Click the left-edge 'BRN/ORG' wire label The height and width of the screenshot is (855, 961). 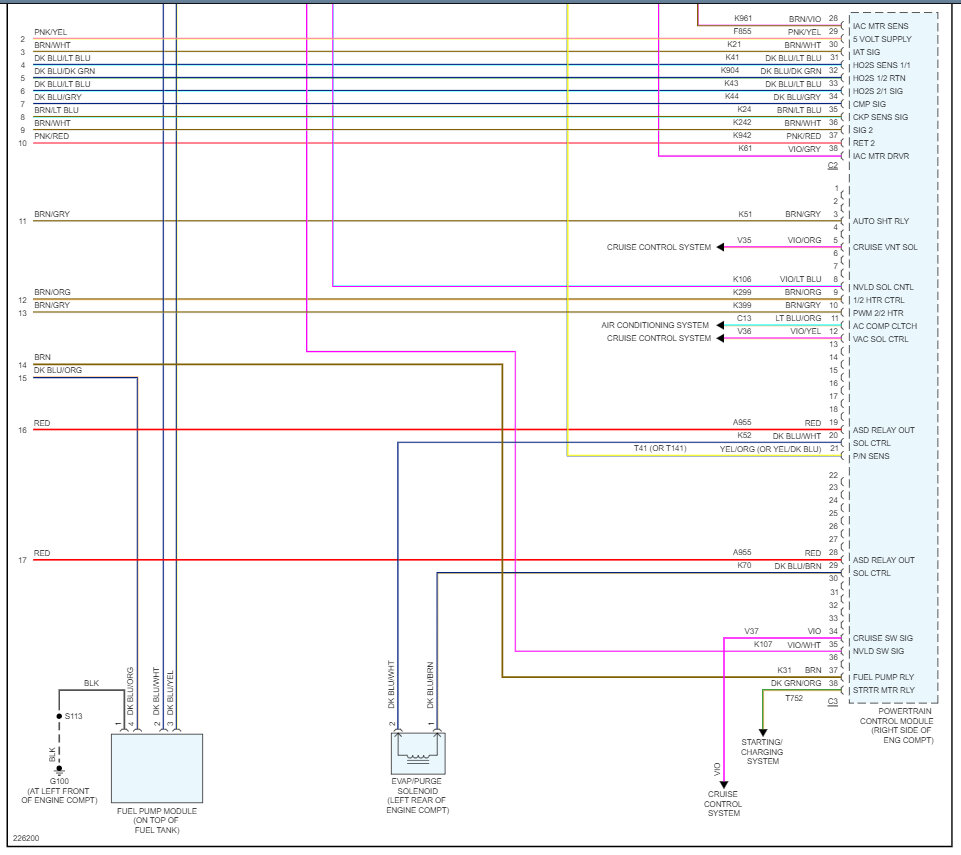[x=52, y=292]
